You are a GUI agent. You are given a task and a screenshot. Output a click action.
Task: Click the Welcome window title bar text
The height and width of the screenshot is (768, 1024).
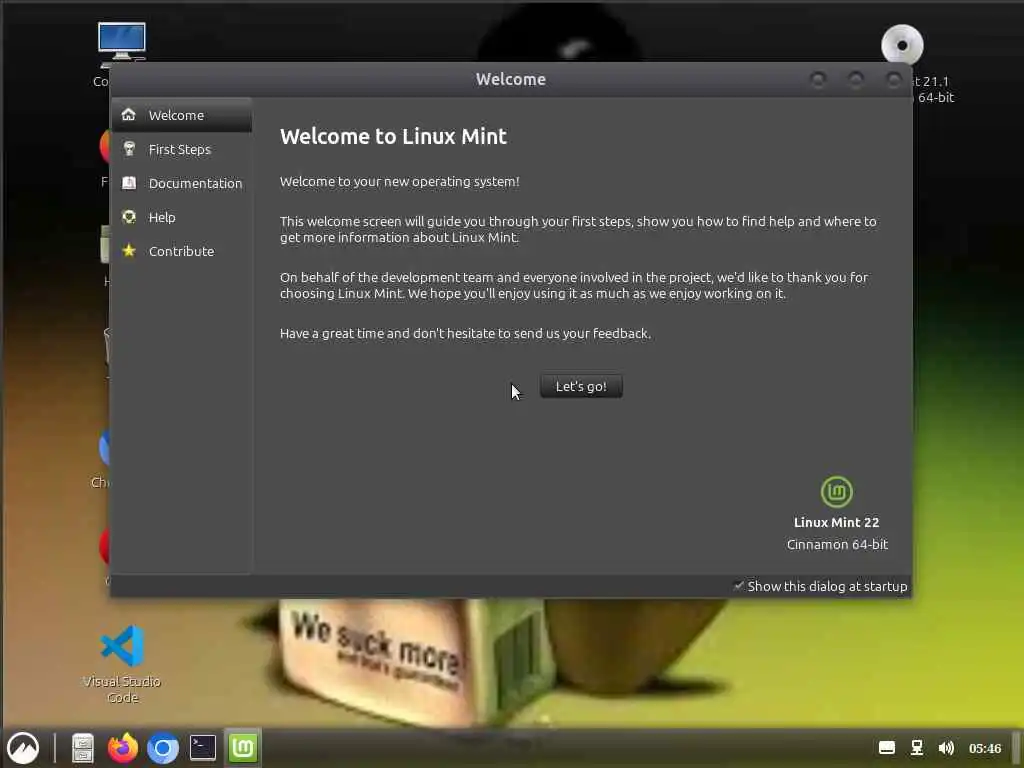pos(511,79)
